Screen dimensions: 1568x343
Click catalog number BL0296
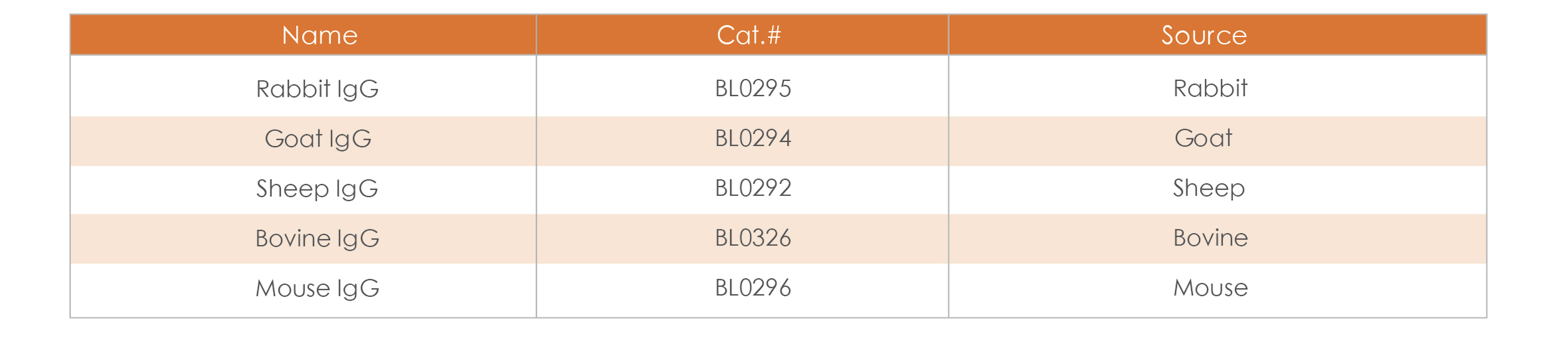click(753, 288)
